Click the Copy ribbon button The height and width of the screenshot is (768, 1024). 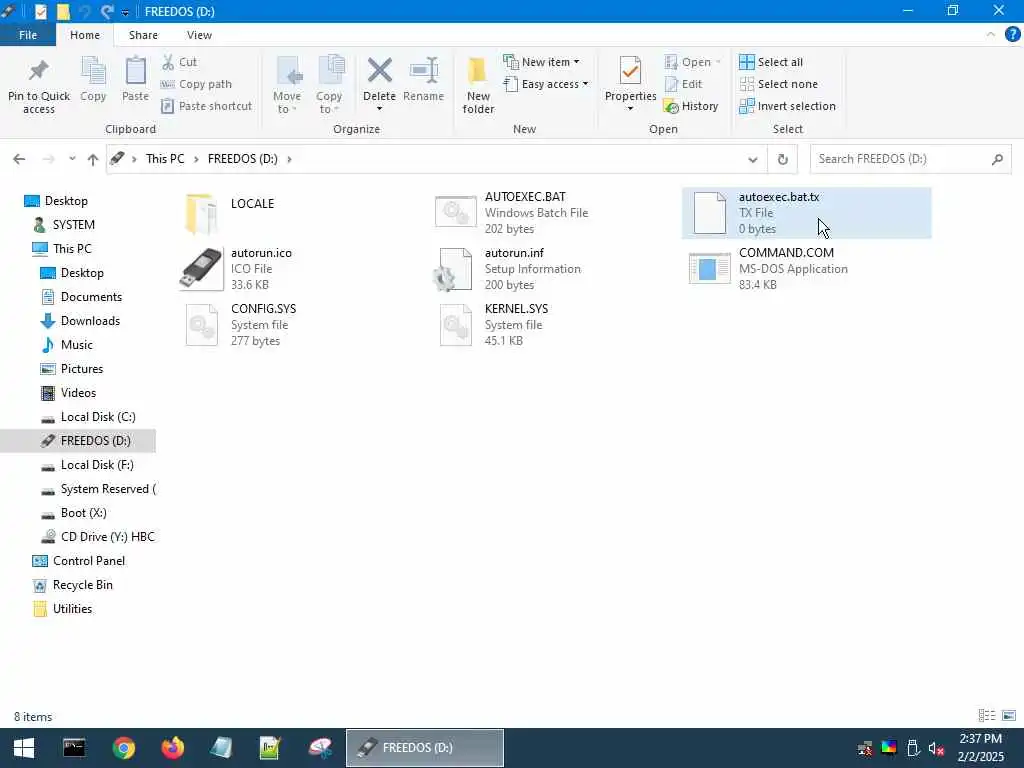click(x=93, y=80)
